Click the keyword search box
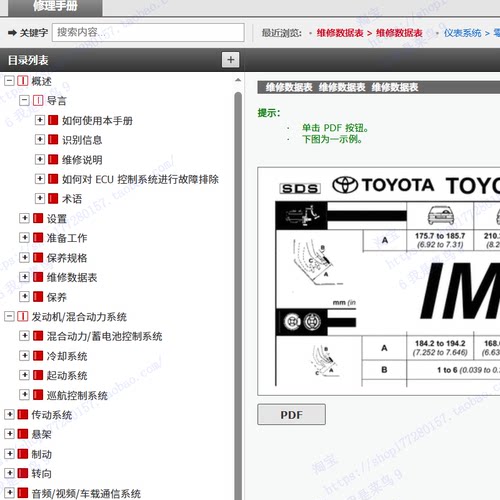Screen dimensions: 500x500 pyautogui.click(x=148, y=32)
